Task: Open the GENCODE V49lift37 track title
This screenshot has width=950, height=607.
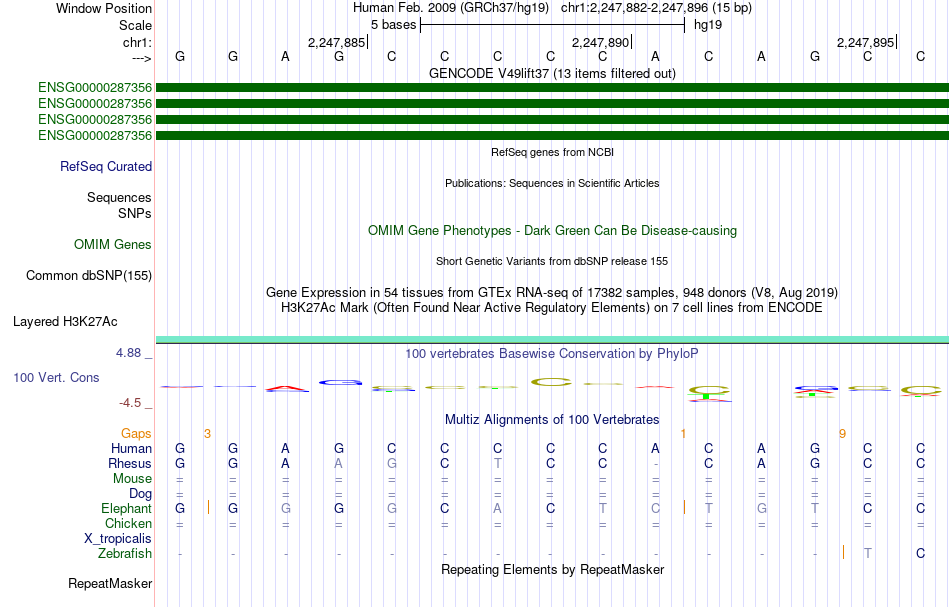Action: 552,73
